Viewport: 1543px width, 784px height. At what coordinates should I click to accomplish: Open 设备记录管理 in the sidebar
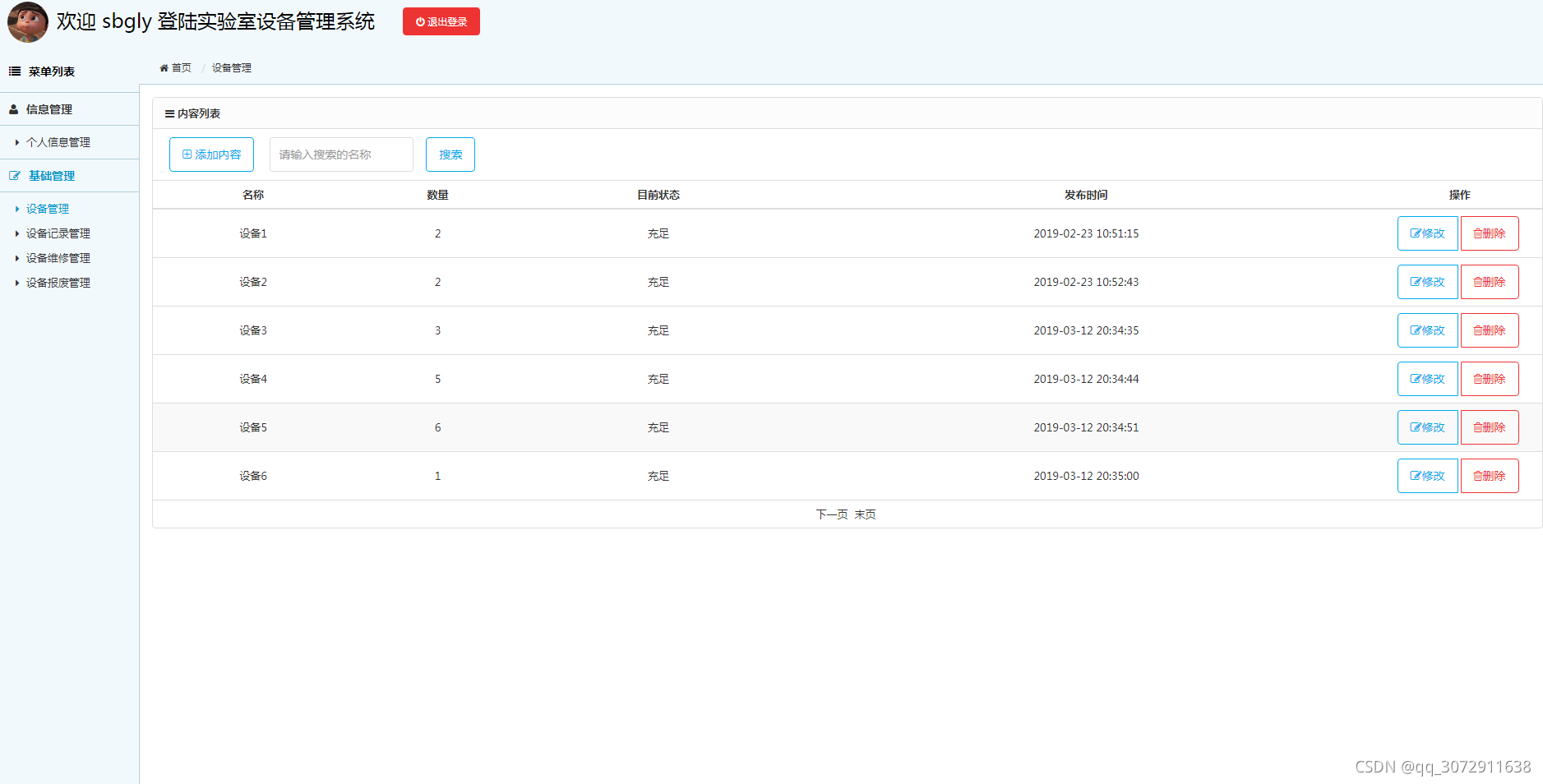(x=58, y=233)
